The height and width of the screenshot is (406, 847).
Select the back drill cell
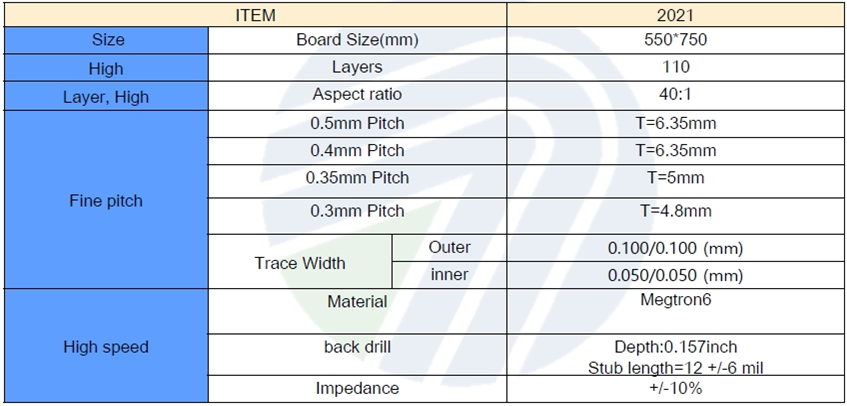(x=357, y=347)
